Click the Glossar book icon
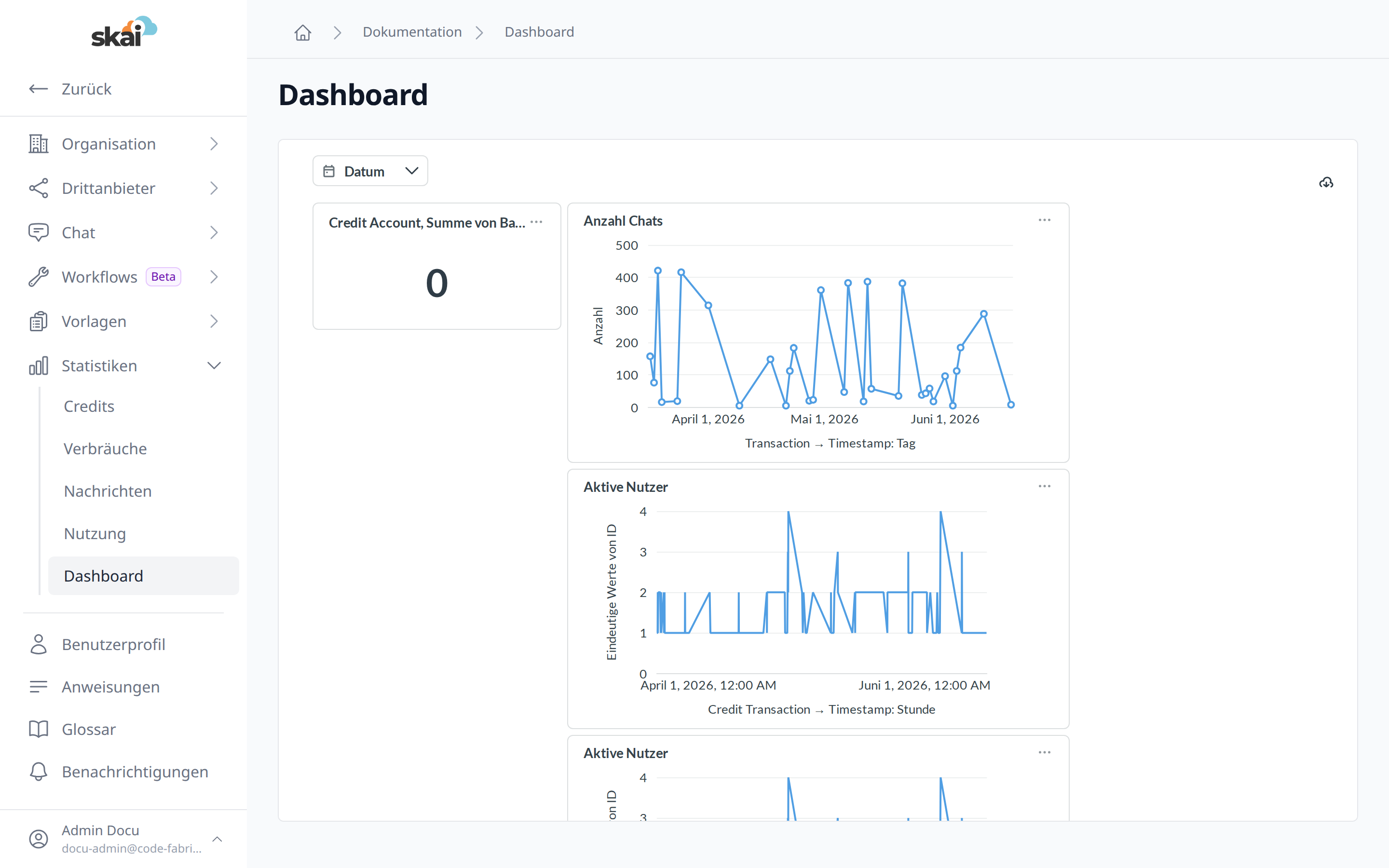This screenshot has width=1389, height=868. [39, 729]
